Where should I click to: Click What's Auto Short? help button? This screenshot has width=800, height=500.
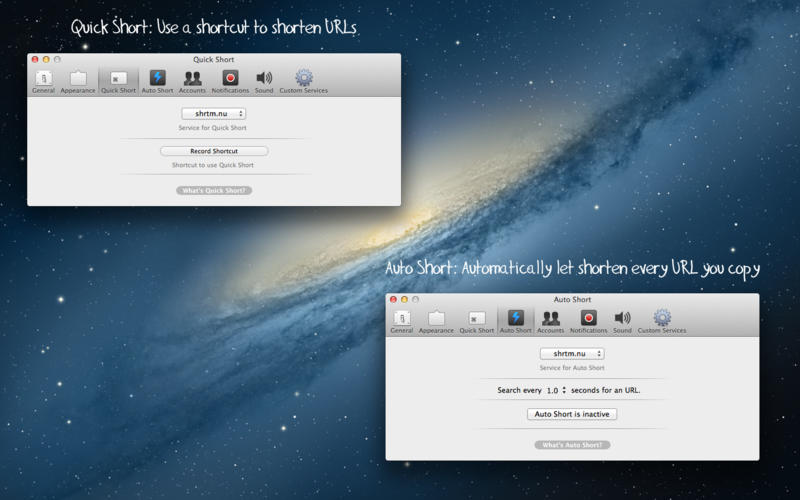click(572, 445)
